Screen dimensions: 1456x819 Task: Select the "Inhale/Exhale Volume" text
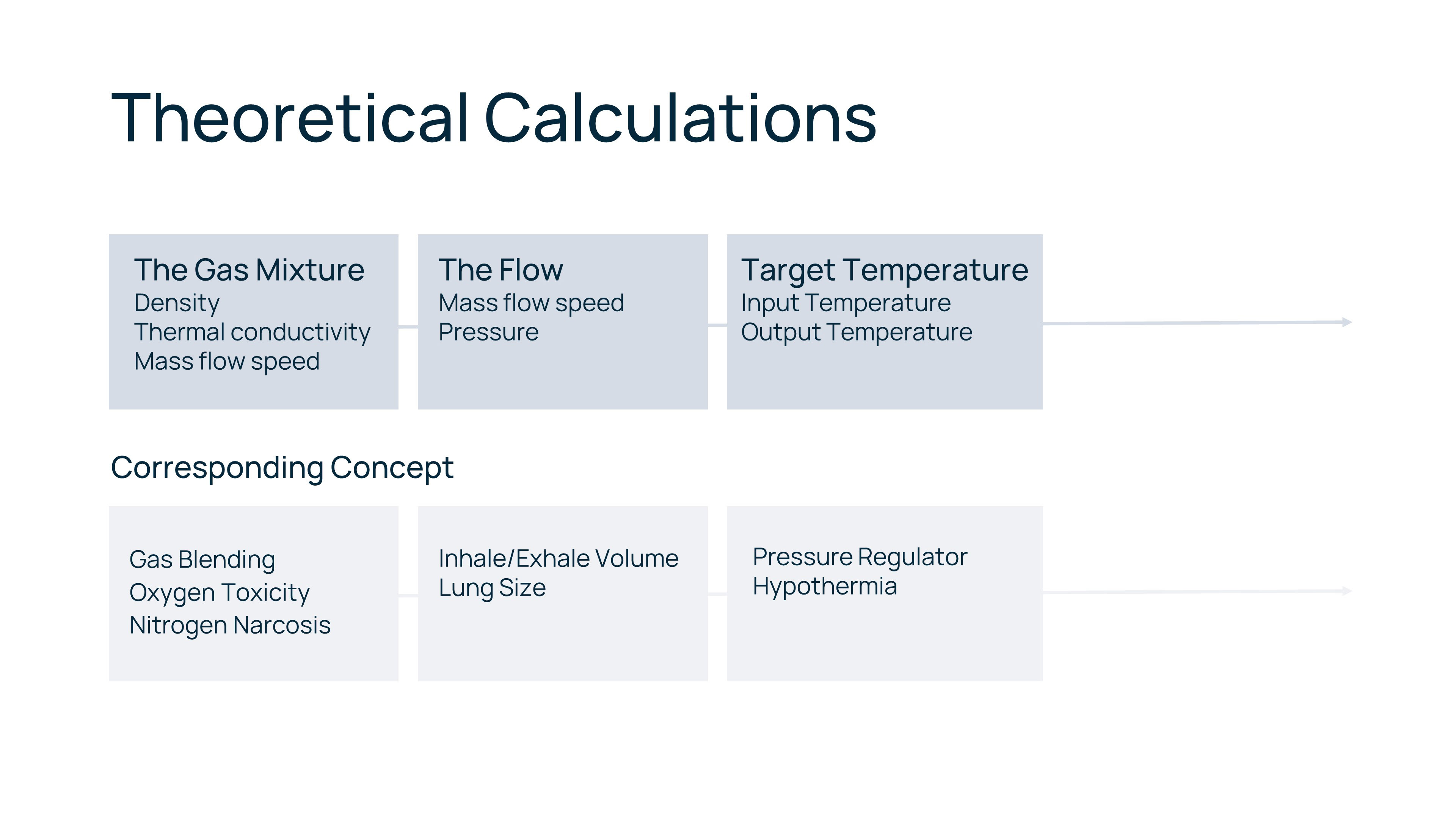point(558,559)
